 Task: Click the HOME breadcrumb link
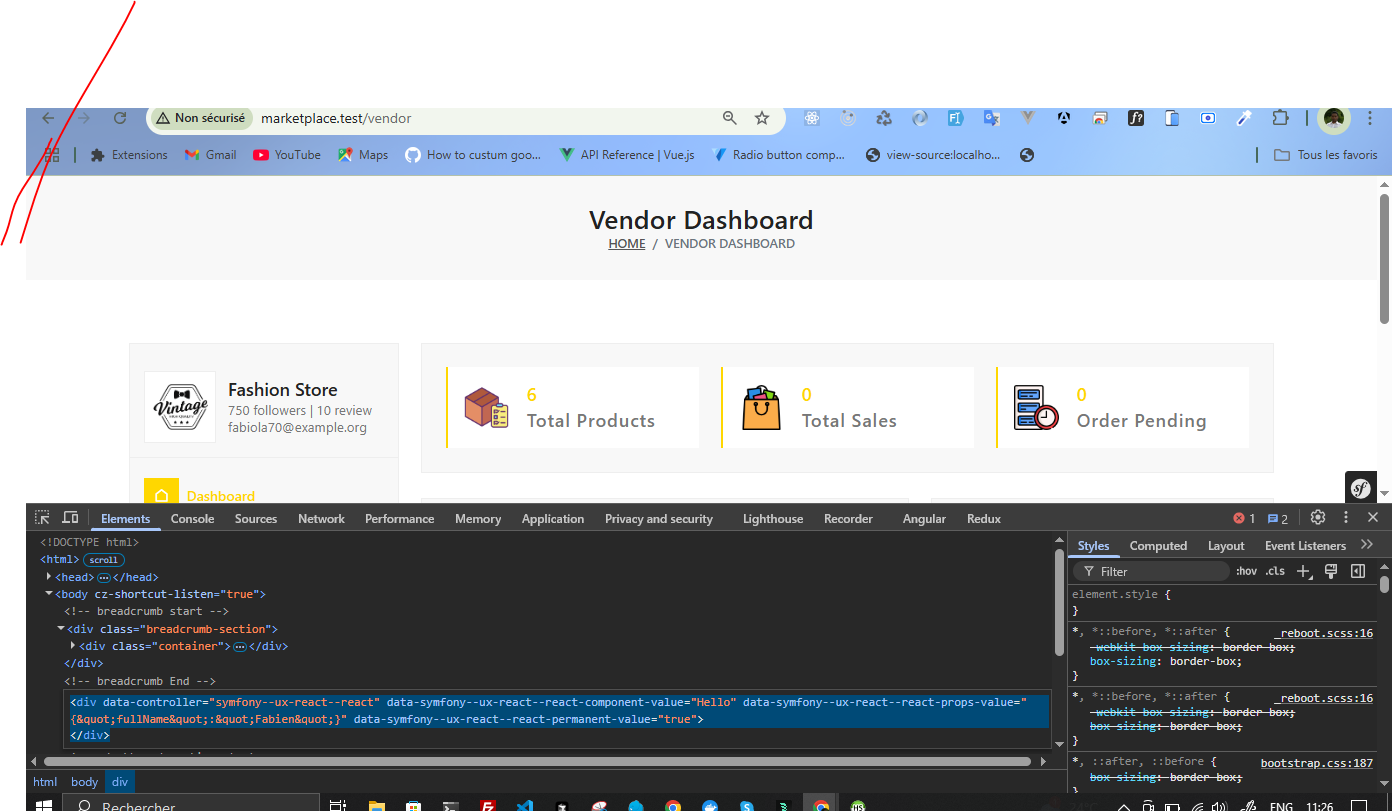click(627, 244)
